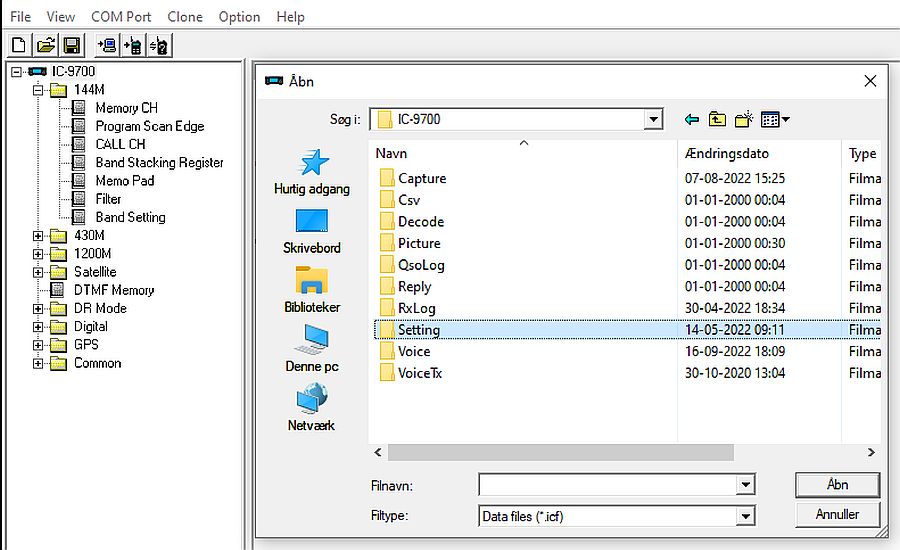Open the Filnavn dropdown arrow
This screenshot has height=550, width=900.
coord(745,485)
